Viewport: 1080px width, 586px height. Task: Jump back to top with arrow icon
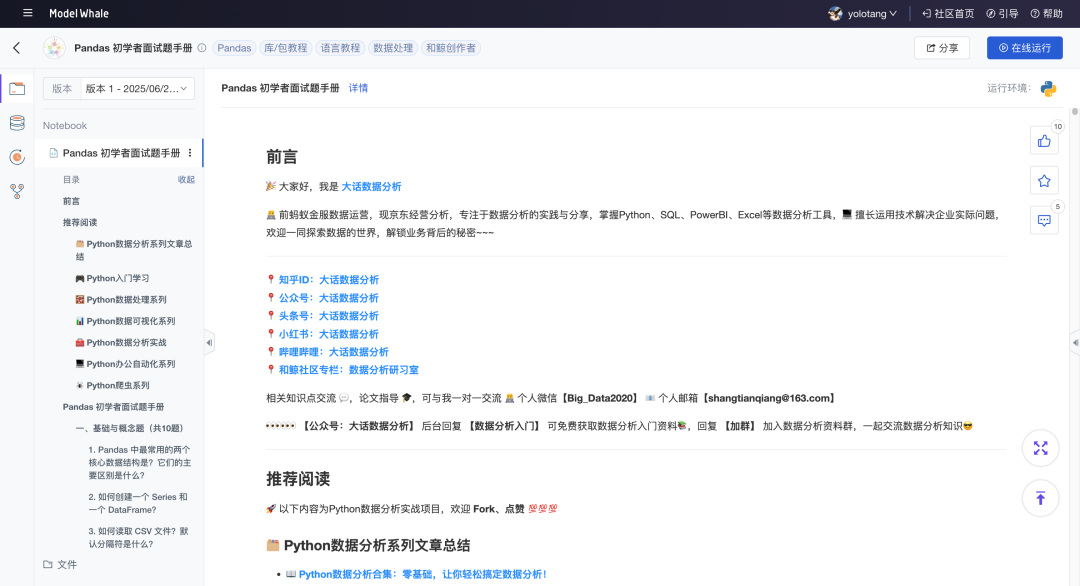click(1041, 498)
